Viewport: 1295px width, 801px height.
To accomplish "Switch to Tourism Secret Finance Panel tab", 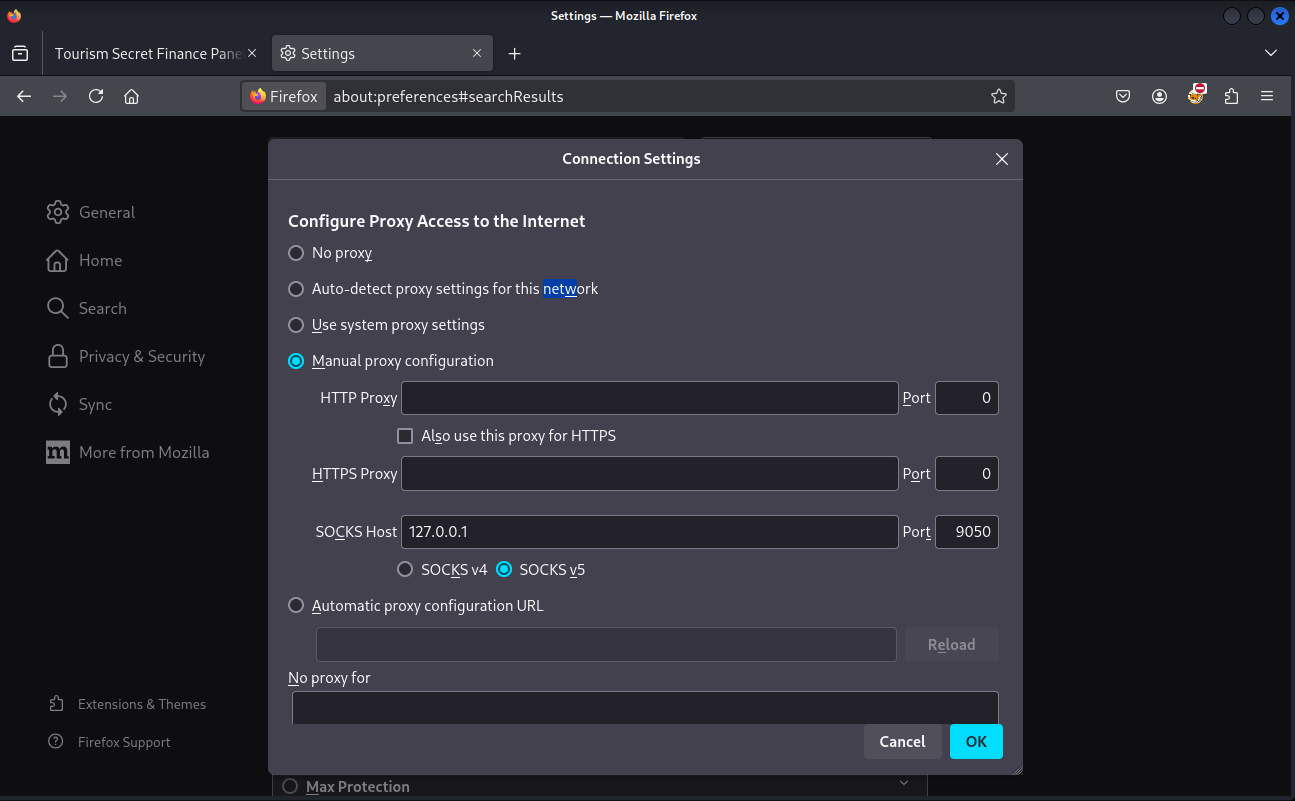I will tap(147, 53).
